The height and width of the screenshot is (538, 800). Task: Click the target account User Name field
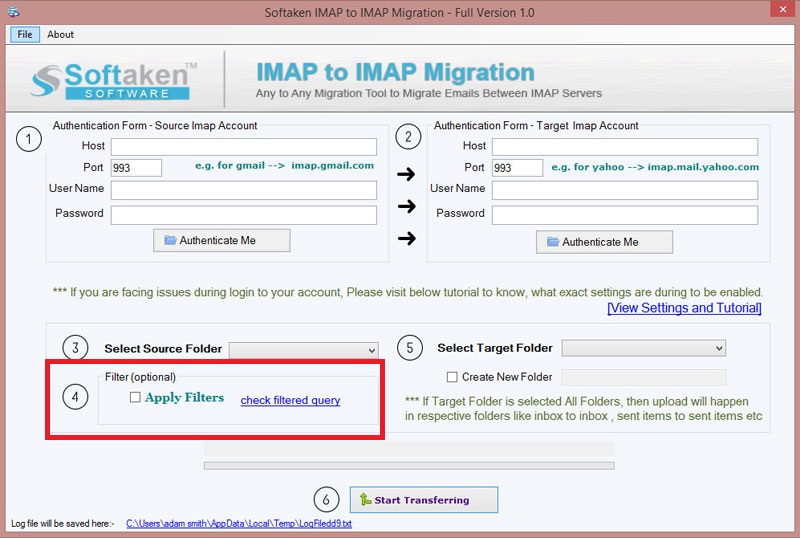pos(625,190)
